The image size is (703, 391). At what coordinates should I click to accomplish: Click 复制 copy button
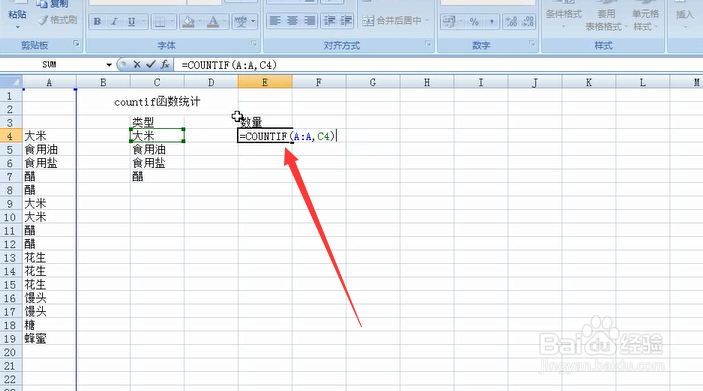coord(53,4)
